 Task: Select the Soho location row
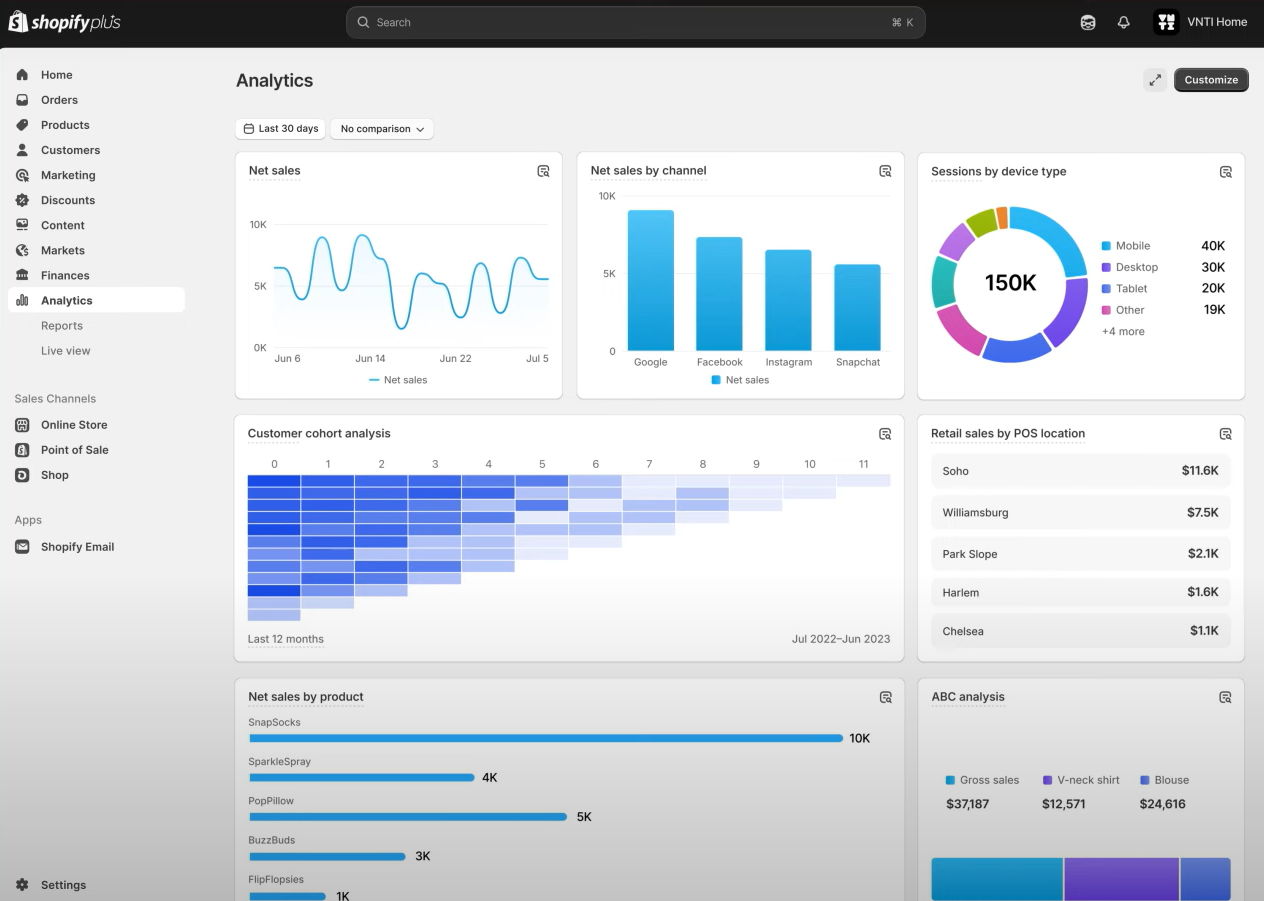(1081, 471)
